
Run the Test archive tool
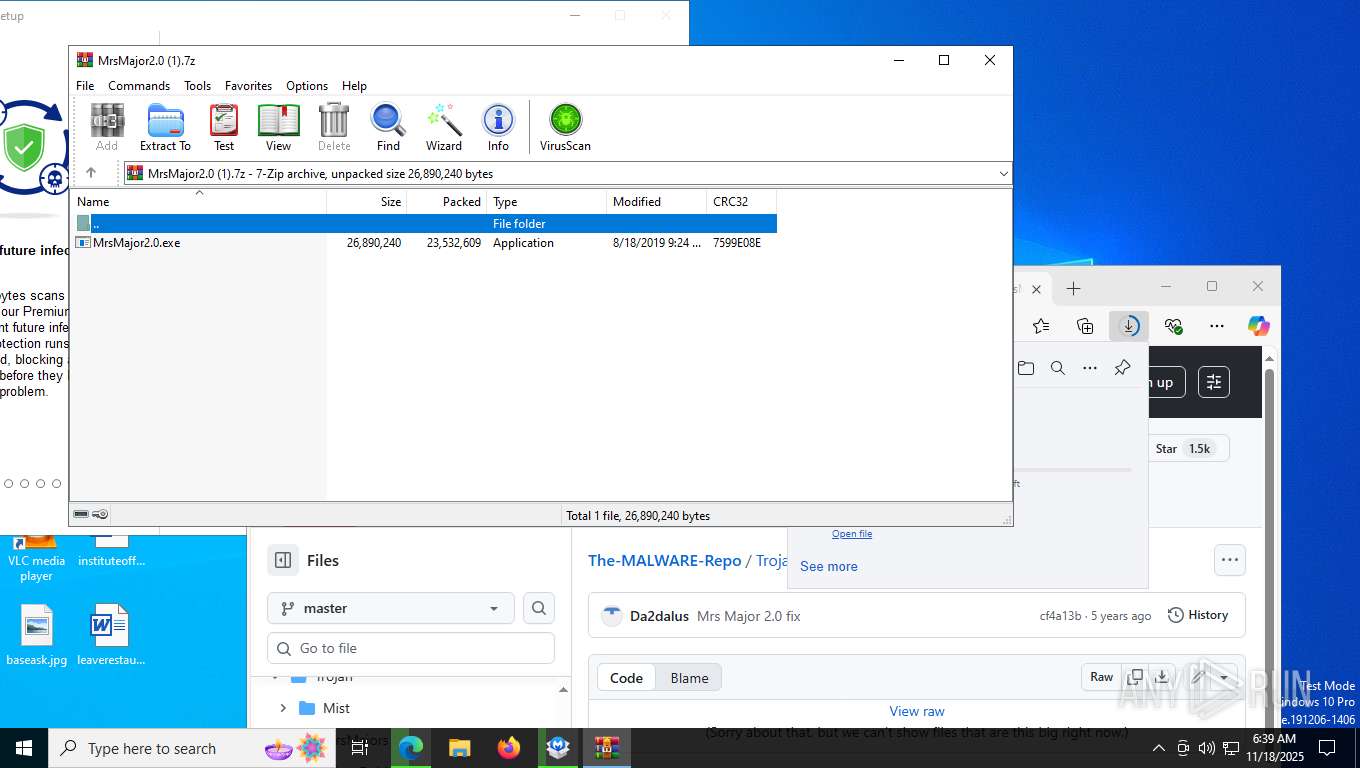coord(224,127)
